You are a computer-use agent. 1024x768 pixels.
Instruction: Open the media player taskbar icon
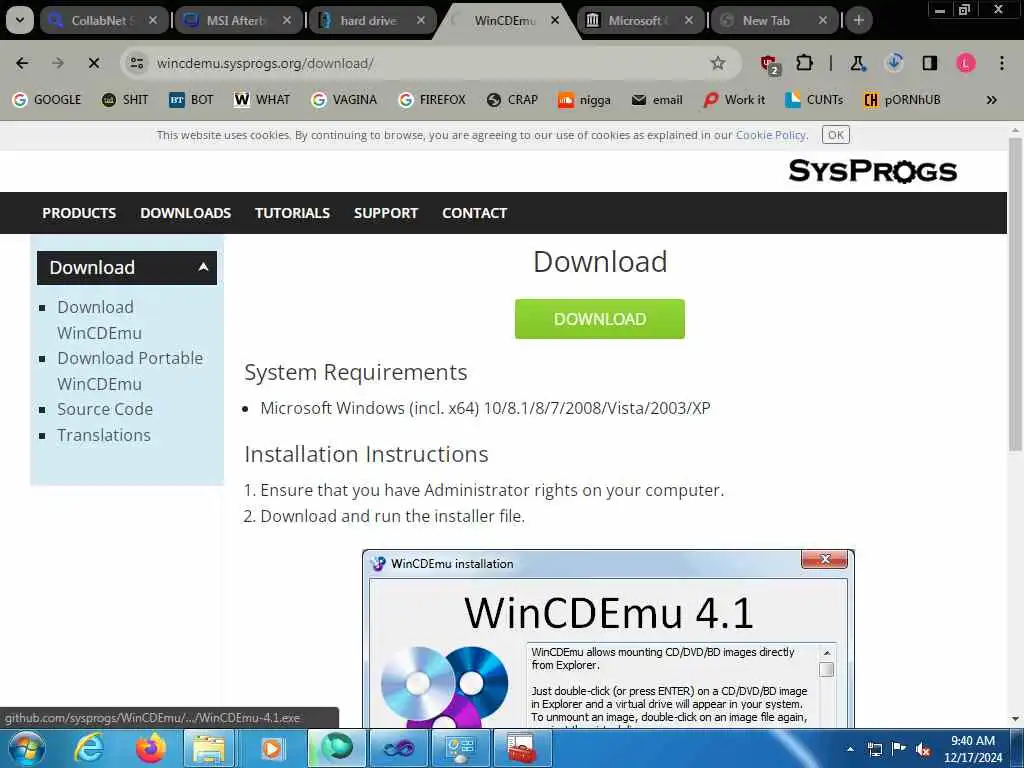(270, 748)
